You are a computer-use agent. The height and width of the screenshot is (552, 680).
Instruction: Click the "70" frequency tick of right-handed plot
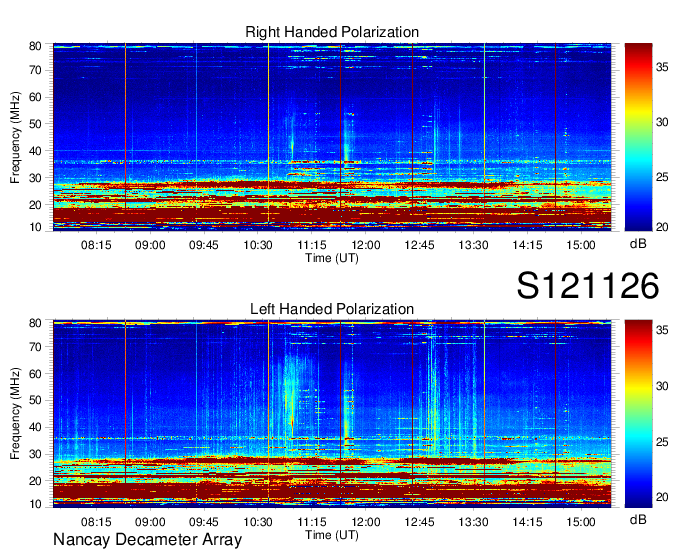coord(35,70)
